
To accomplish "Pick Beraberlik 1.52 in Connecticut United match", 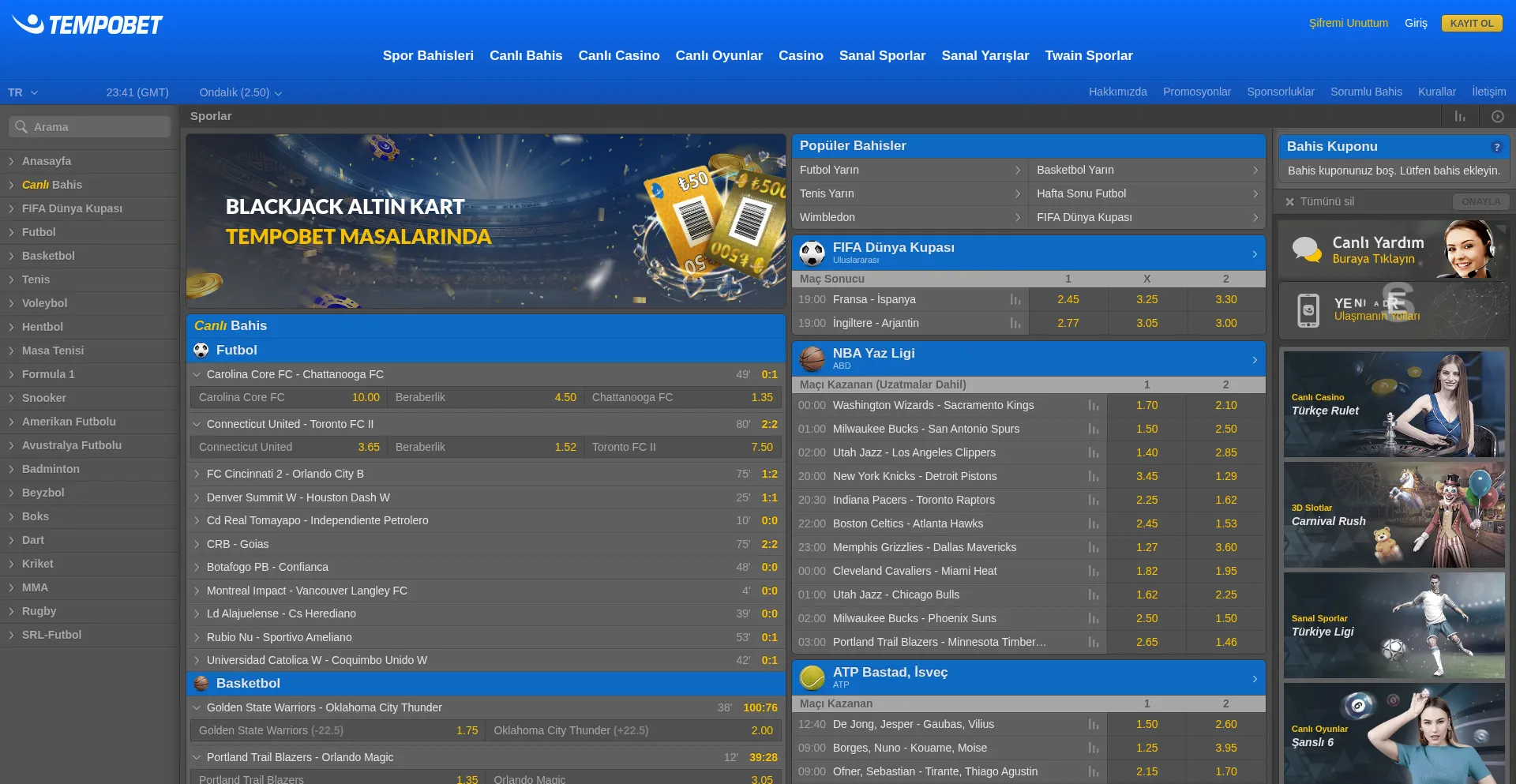I will pyautogui.click(x=486, y=448).
